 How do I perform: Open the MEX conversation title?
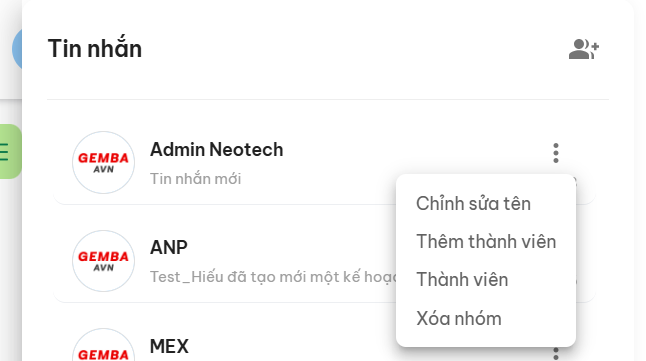pyautogui.click(x=169, y=346)
